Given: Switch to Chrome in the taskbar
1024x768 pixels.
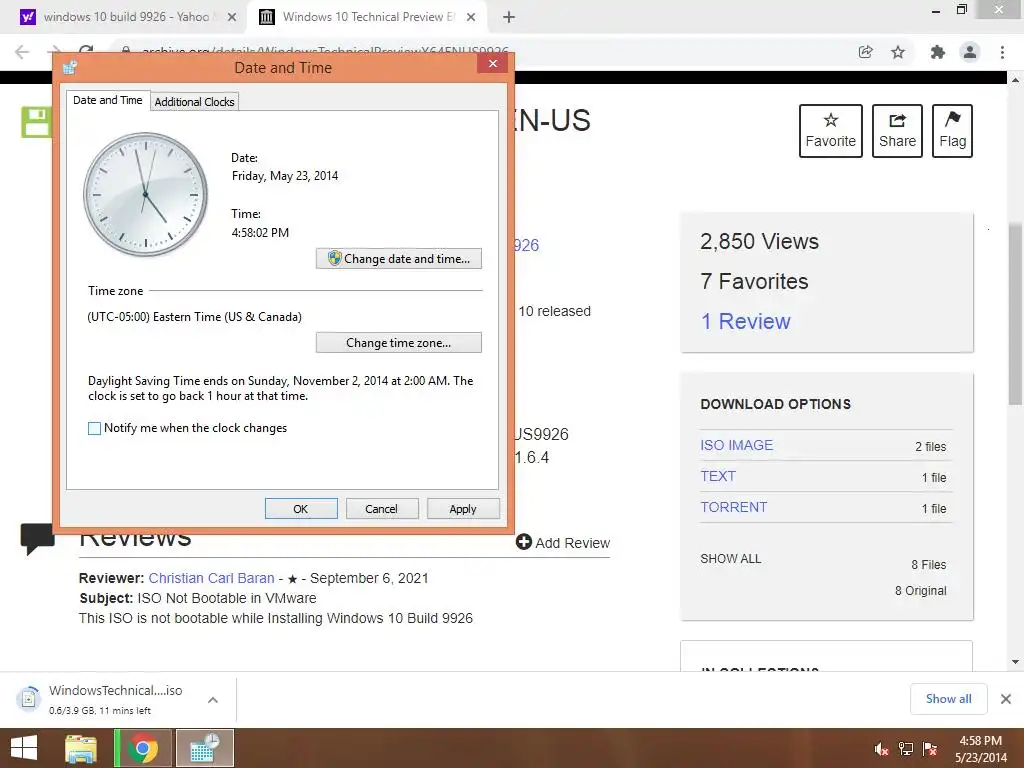Looking at the screenshot, I should click(x=143, y=749).
